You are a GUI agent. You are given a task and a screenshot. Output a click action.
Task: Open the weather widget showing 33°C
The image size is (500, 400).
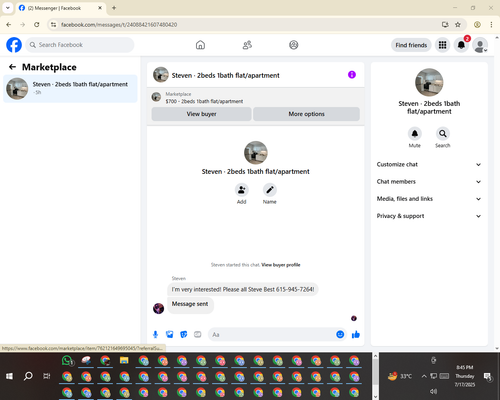click(400, 376)
